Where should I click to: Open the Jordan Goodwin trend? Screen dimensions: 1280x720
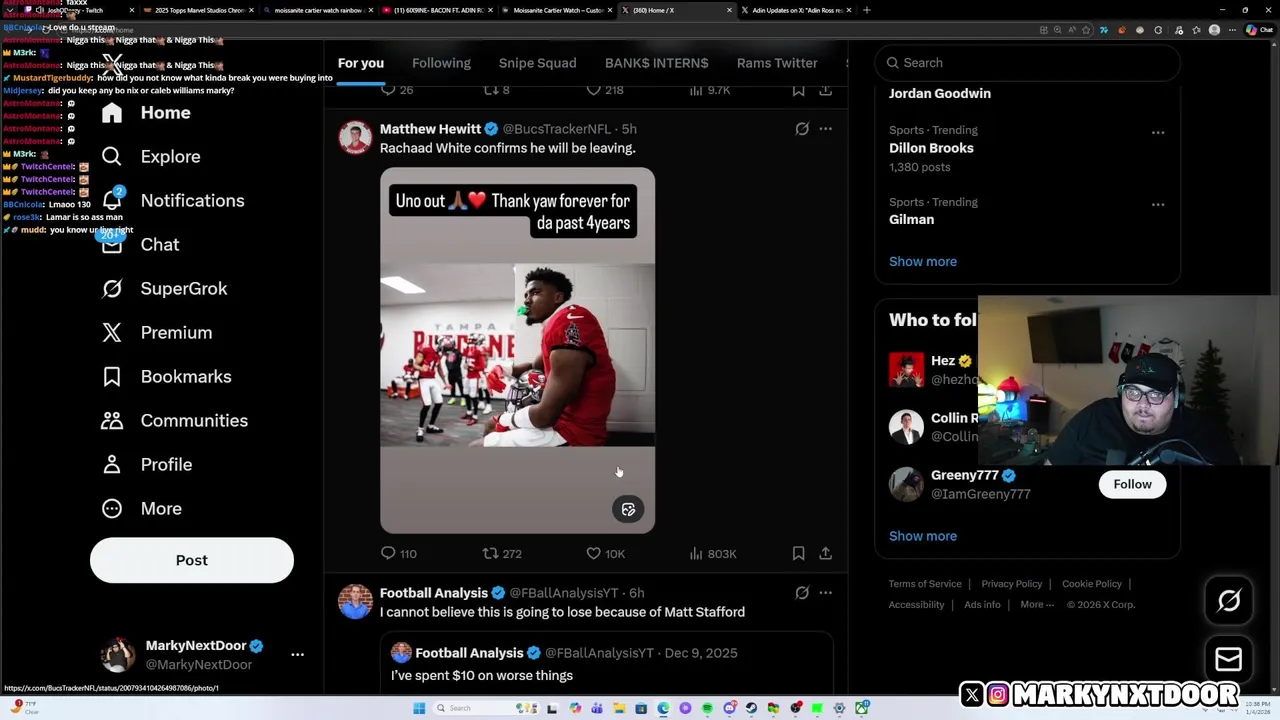click(x=940, y=94)
